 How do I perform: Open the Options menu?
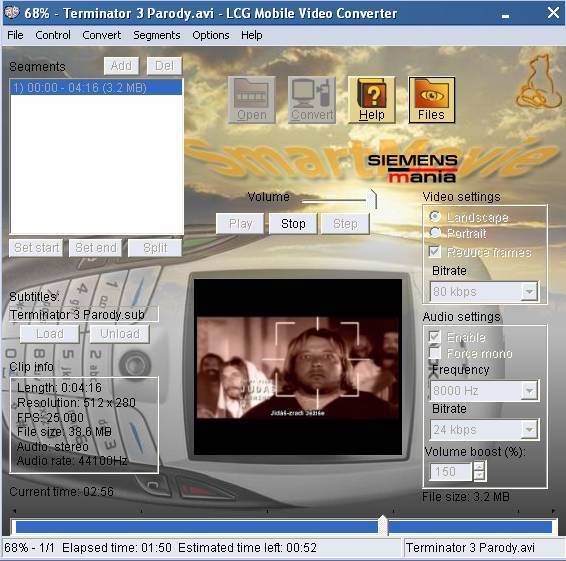[211, 35]
